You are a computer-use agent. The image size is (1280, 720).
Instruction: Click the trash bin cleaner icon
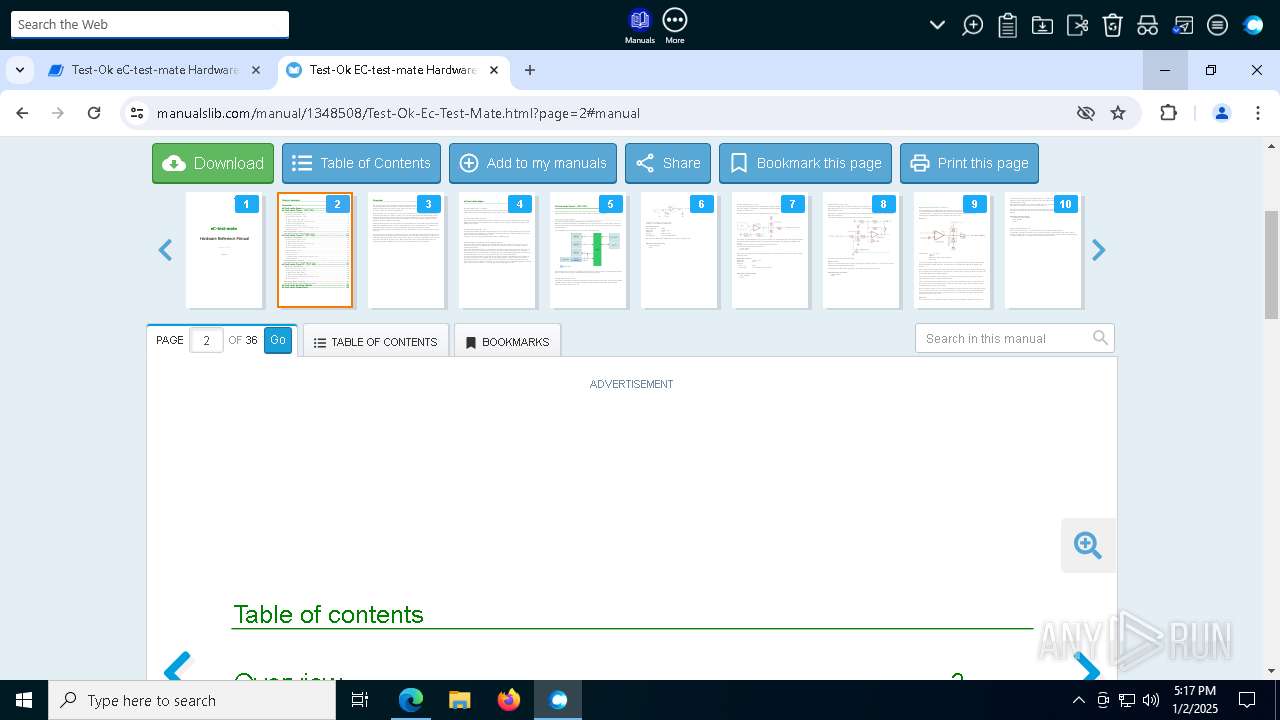[1112, 25]
